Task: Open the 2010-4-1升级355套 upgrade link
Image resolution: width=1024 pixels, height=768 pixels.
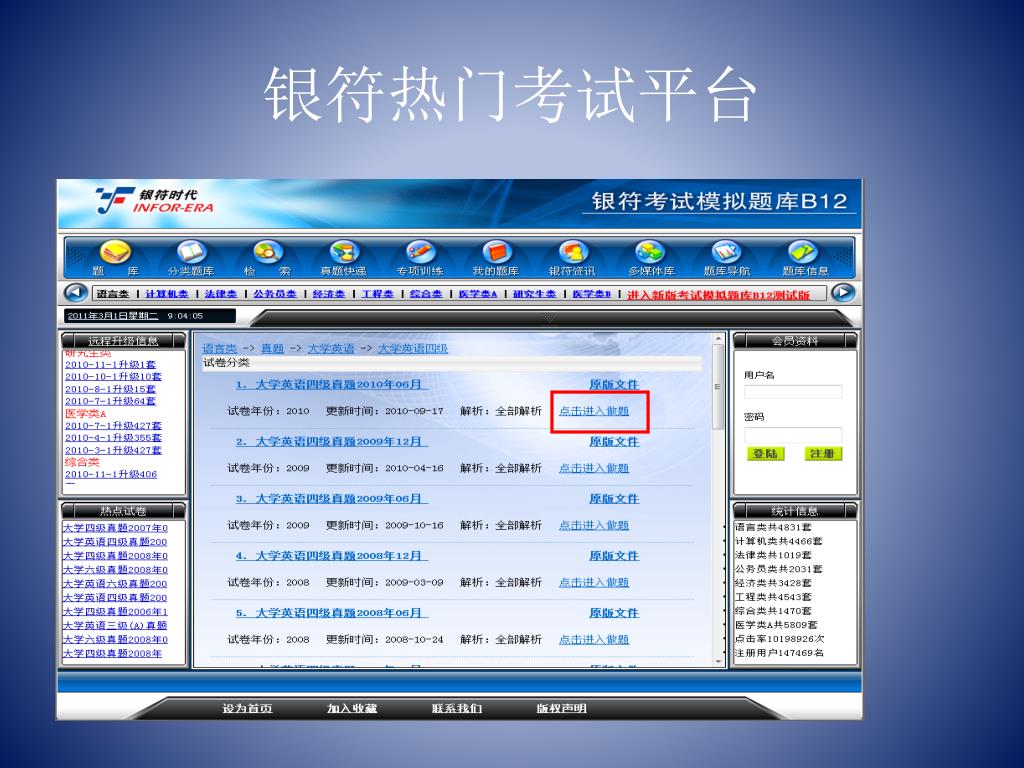Action: click(113, 438)
